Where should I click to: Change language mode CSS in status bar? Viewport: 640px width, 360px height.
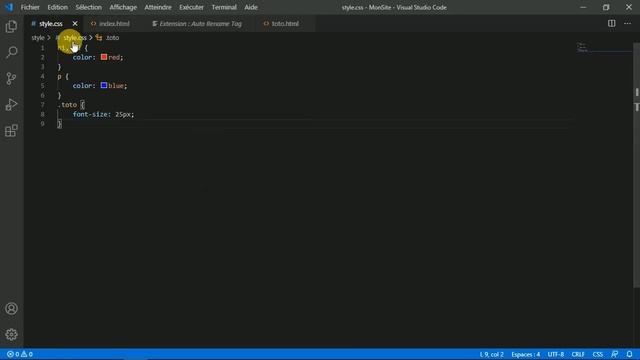click(x=598, y=354)
